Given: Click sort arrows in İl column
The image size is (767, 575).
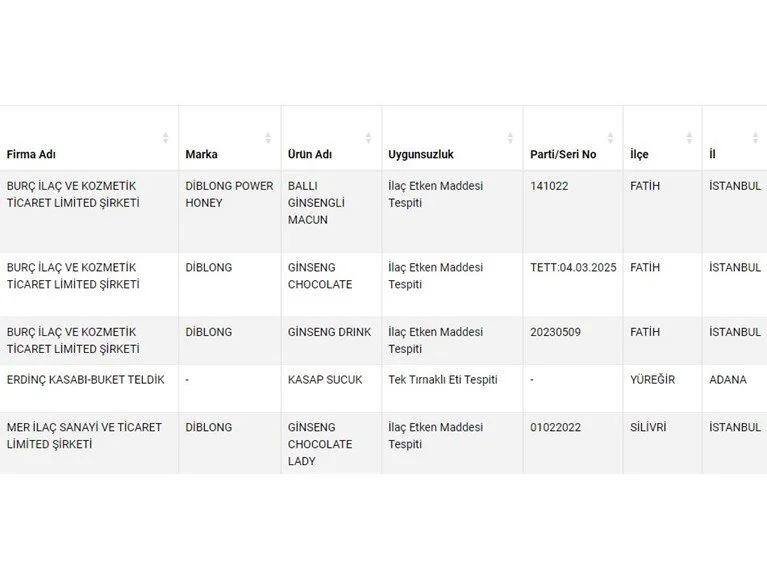Looking at the screenshot, I should tap(756, 138).
